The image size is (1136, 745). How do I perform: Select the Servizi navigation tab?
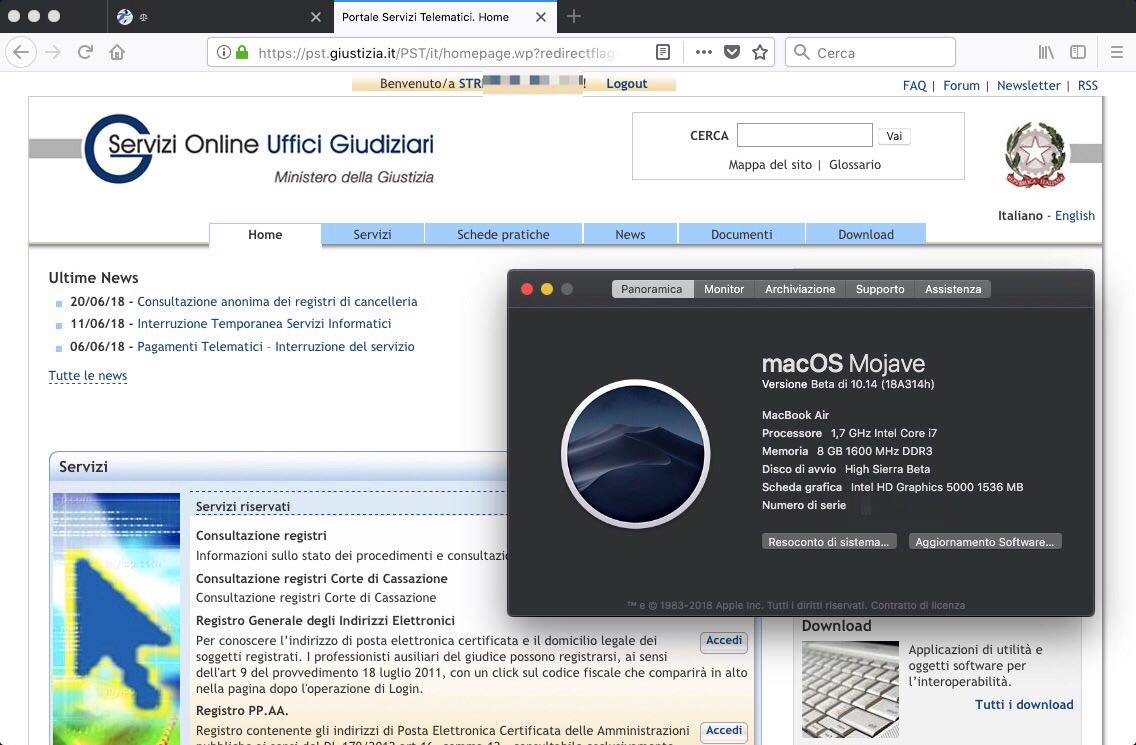tap(372, 234)
